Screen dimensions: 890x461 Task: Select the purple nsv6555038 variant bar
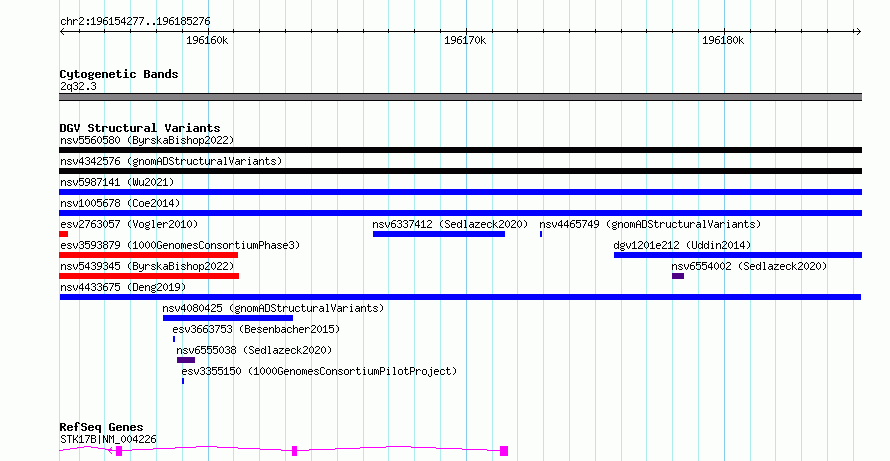[x=186, y=360]
